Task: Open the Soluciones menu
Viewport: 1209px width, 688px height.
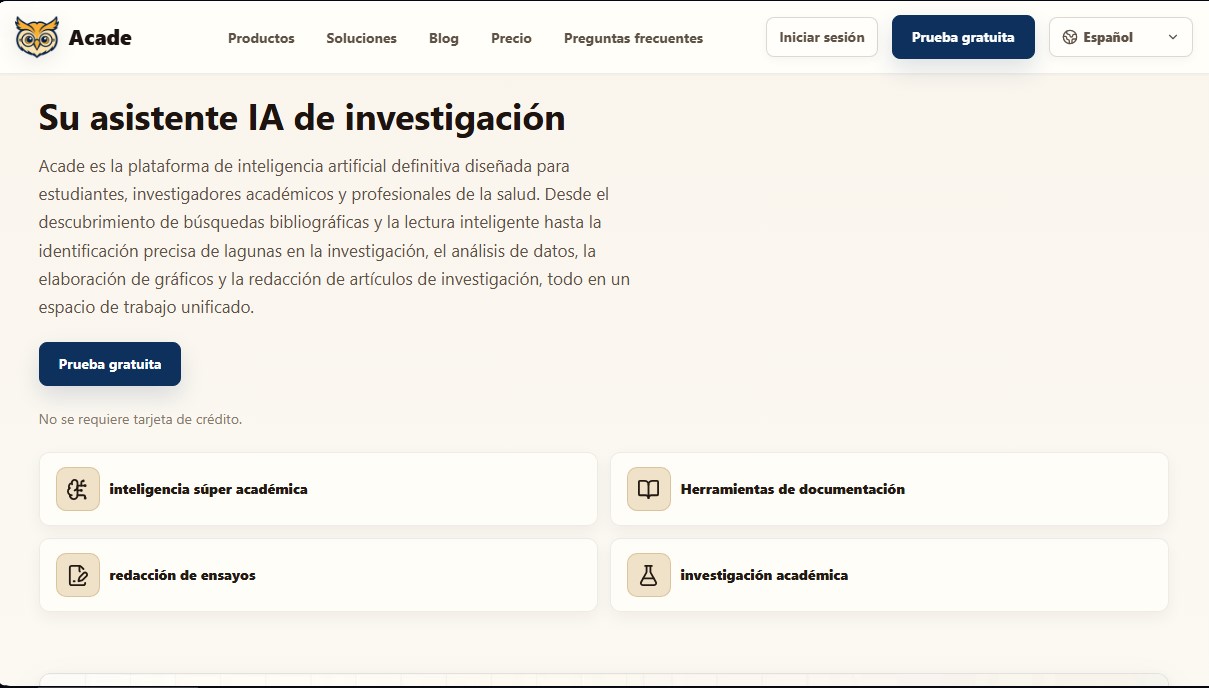Action: point(361,38)
